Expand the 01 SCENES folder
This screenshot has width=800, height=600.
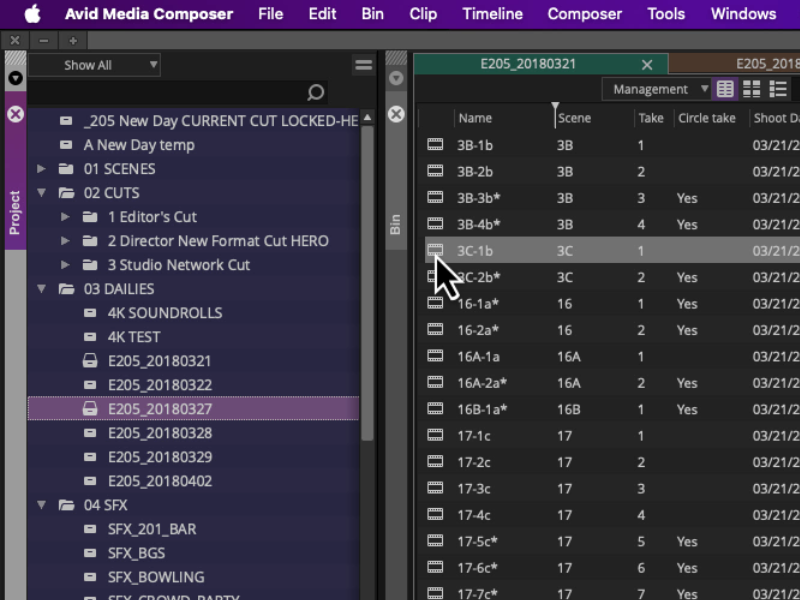coord(42,169)
